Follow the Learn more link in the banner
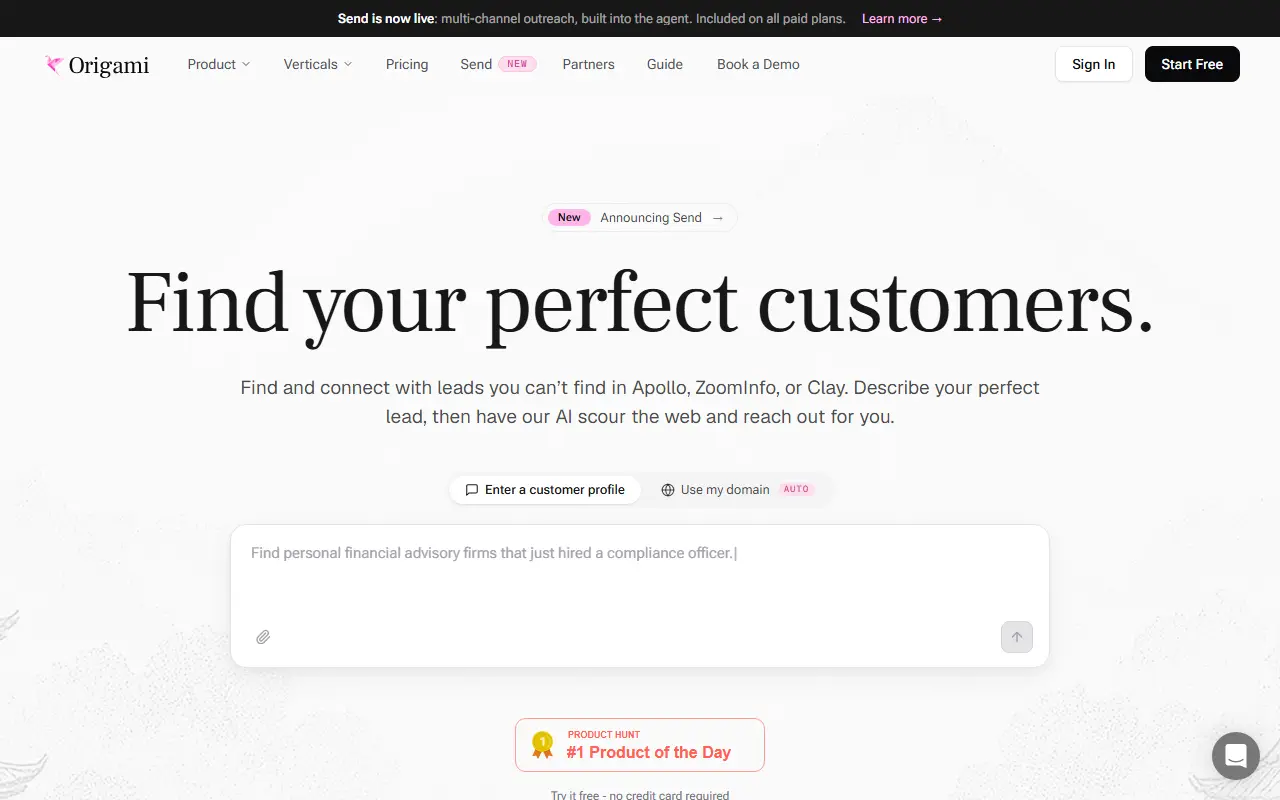The image size is (1280, 800). pyautogui.click(x=902, y=18)
